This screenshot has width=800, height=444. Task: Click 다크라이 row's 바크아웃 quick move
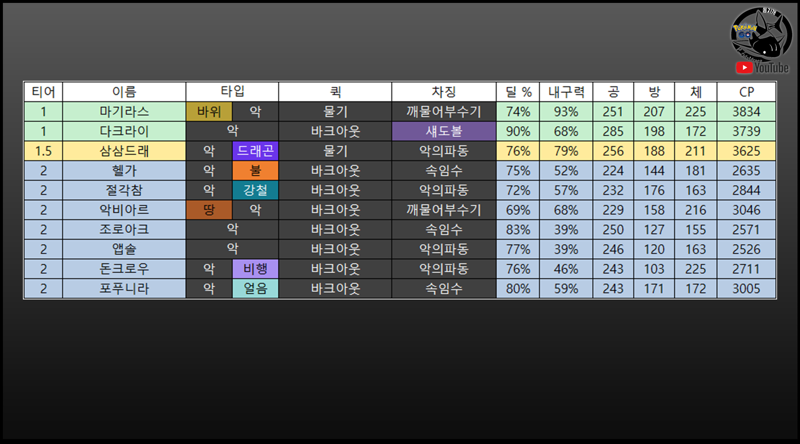coord(335,131)
